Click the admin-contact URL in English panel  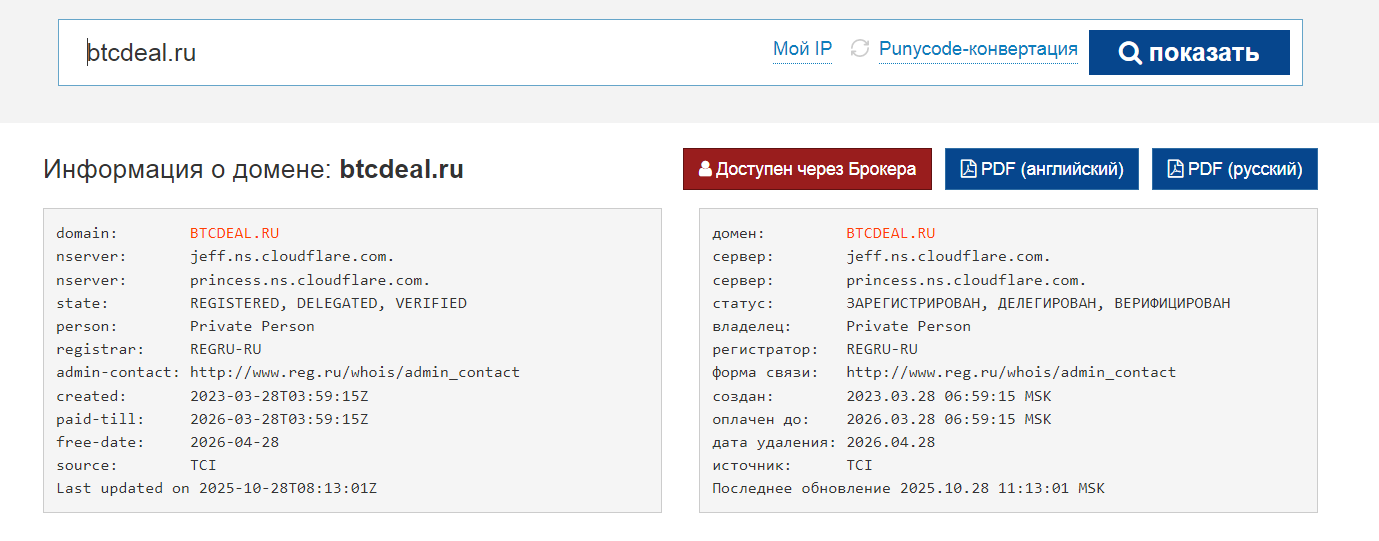pyautogui.click(x=355, y=372)
